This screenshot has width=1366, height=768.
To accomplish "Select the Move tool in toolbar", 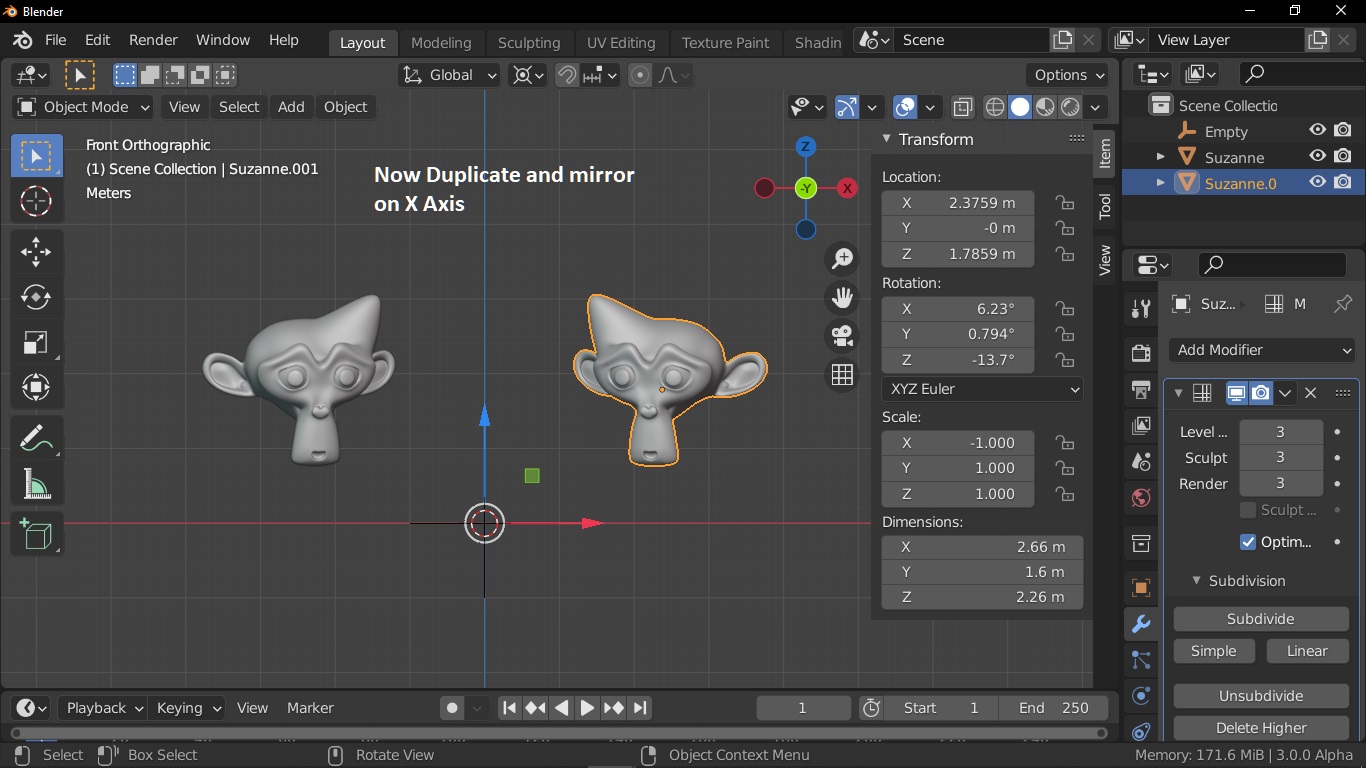I will [x=36, y=251].
